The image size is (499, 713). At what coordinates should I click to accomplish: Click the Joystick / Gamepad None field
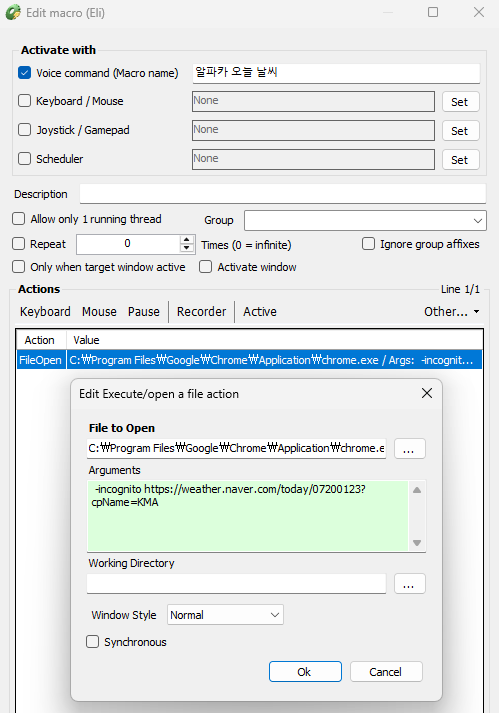(x=313, y=131)
